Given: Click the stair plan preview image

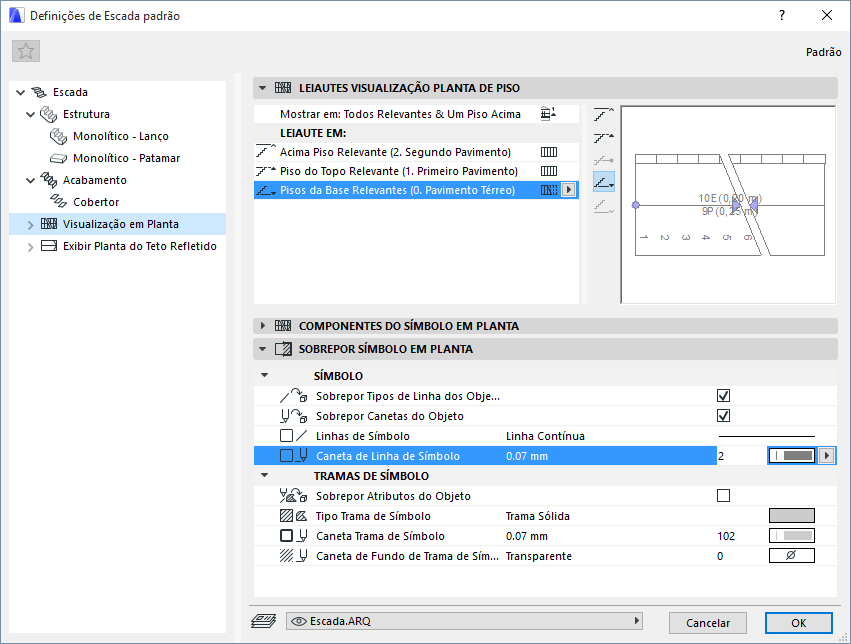Looking at the screenshot, I should coord(728,205).
